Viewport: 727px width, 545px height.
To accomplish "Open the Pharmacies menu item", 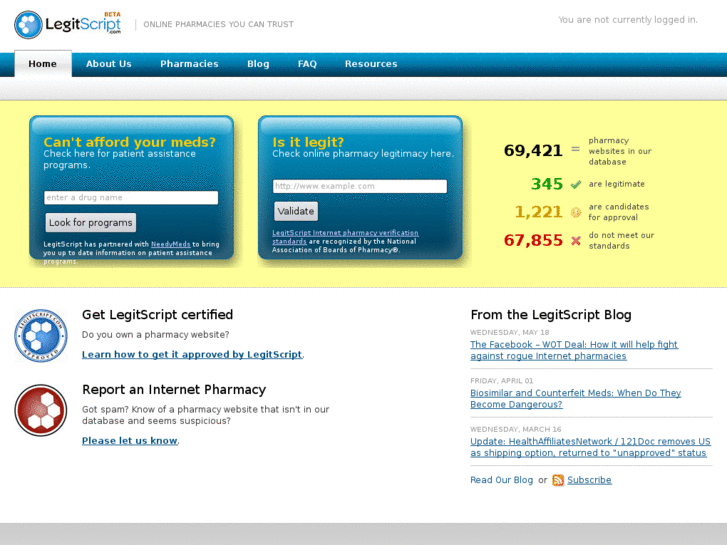I will point(189,64).
